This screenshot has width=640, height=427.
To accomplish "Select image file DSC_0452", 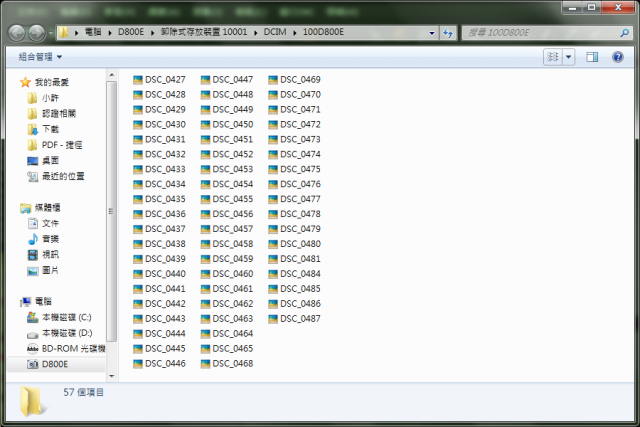I will (x=227, y=154).
